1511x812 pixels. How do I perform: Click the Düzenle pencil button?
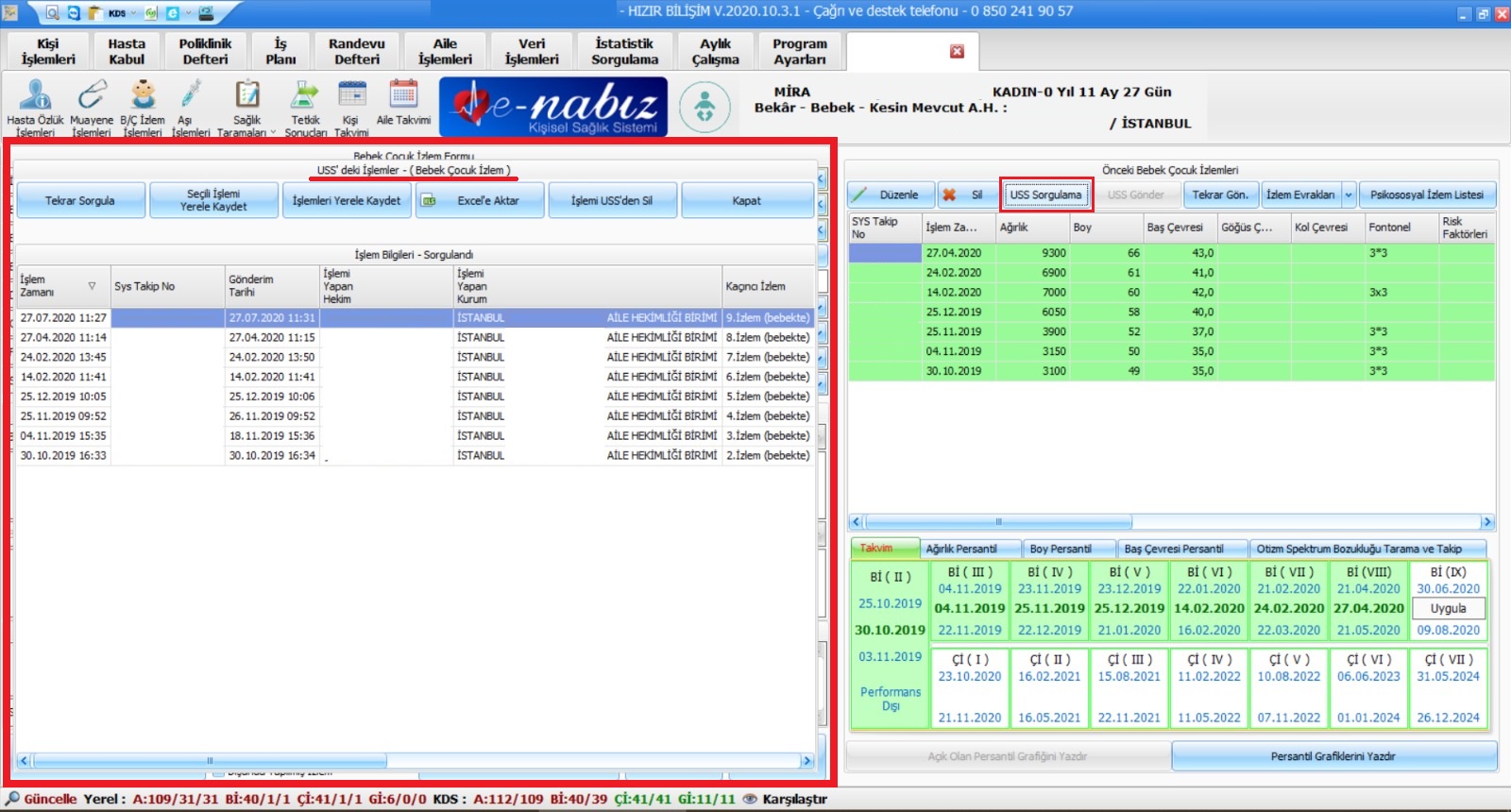pyautogui.click(x=891, y=195)
